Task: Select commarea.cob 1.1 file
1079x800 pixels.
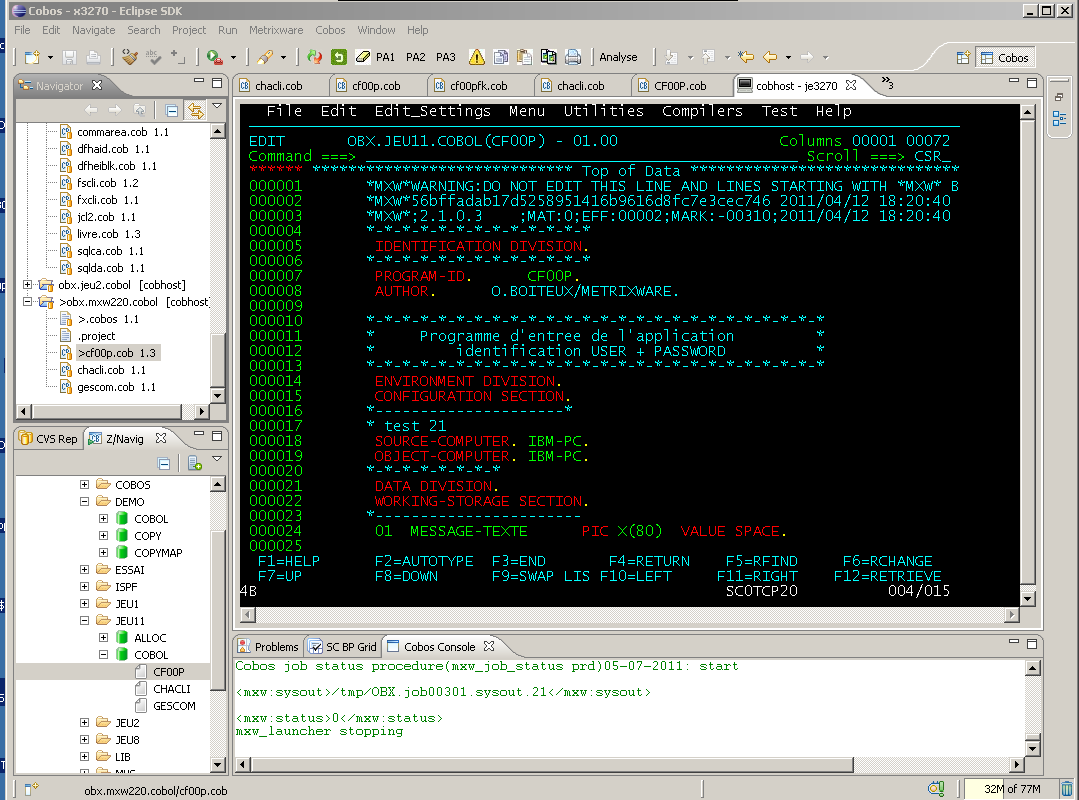Action: point(114,132)
